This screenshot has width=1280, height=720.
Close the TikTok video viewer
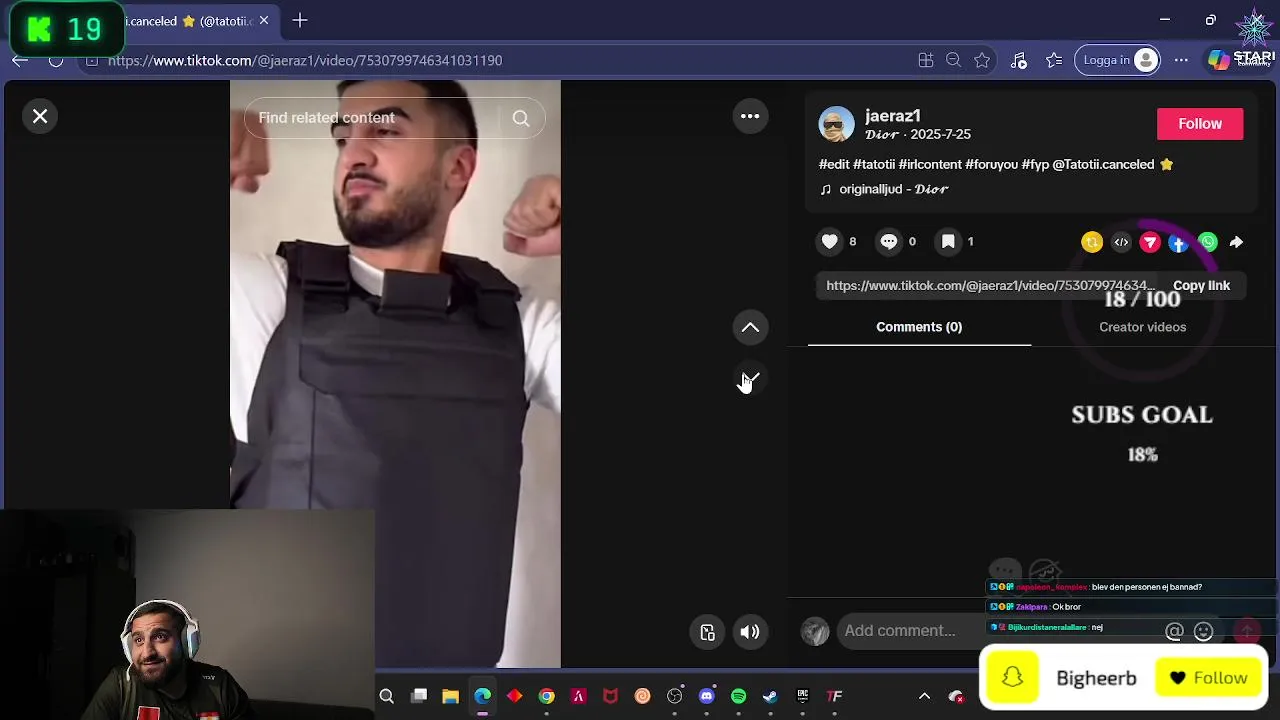click(40, 117)
